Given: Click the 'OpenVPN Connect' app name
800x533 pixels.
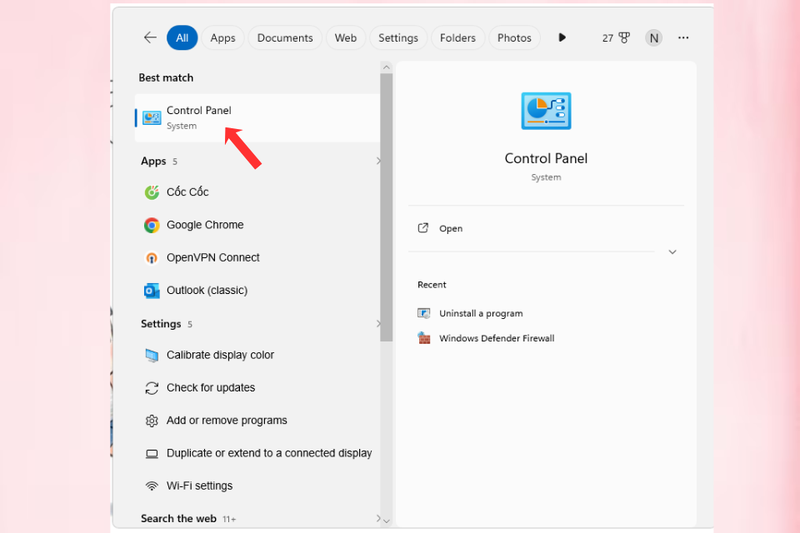Looking at the screenshot, I should tap(213, 258).
